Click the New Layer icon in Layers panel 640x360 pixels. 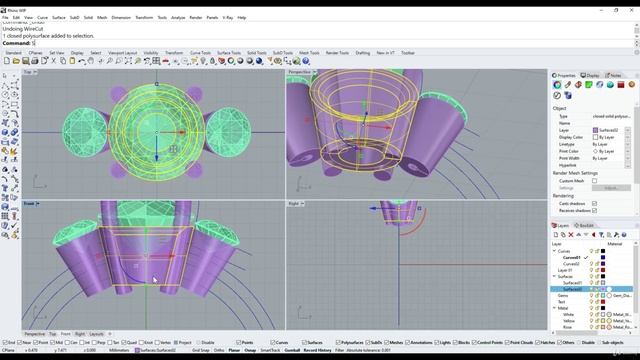point(556,235)
